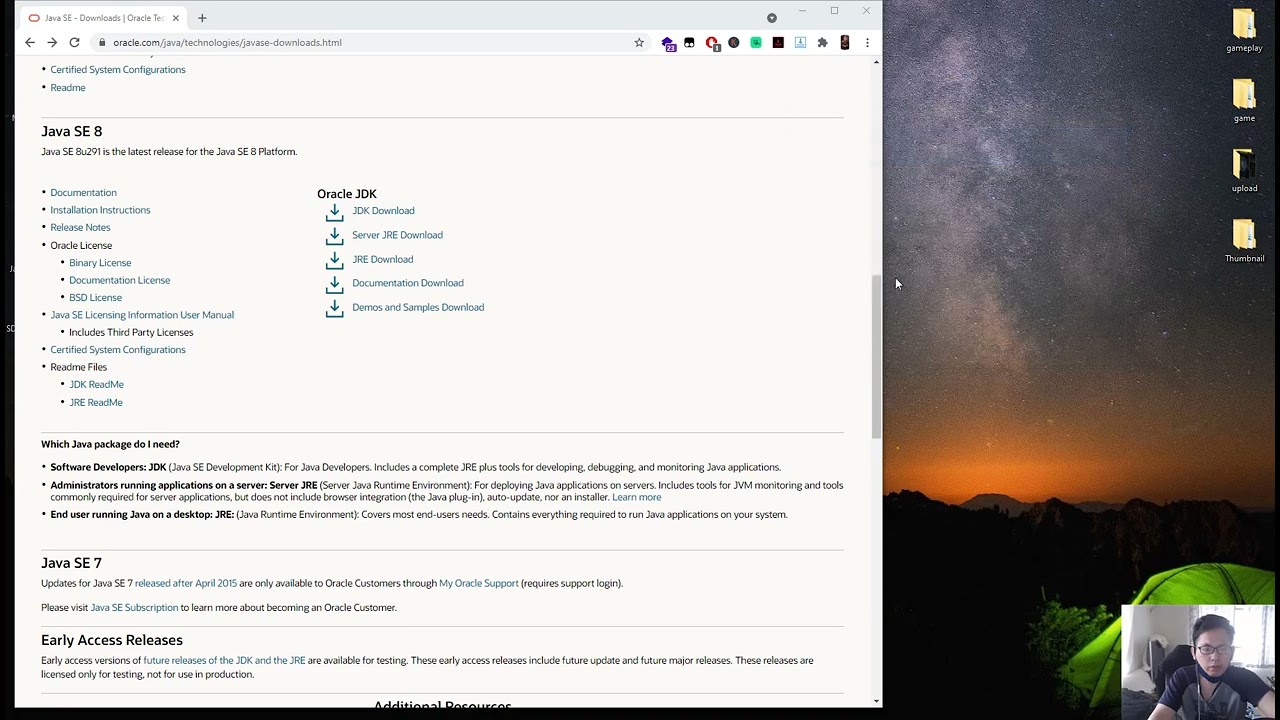Click the Java SE 8 heading text
Screen dimensions: 1280x720
71,131
